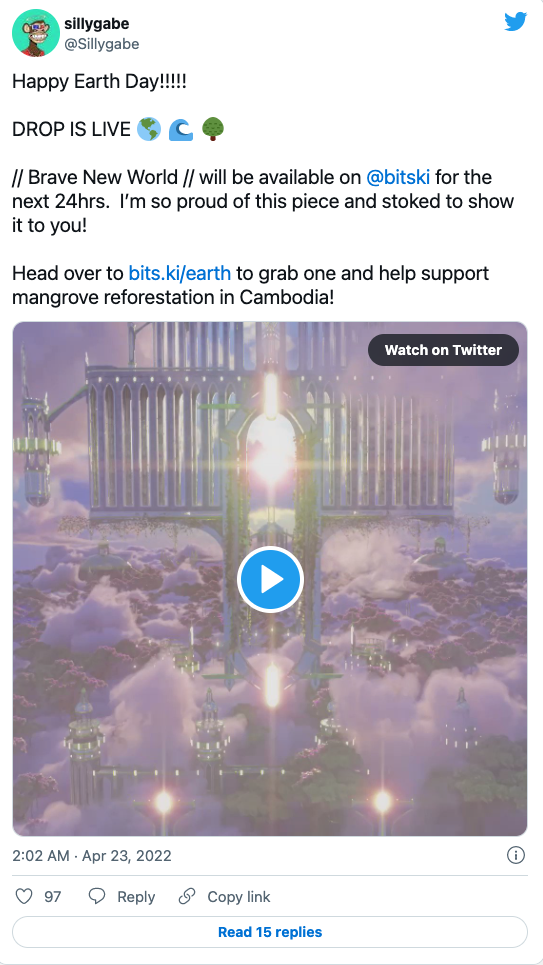The width and height of the screenshot is (543, 965).
Task: Like the tweet with heart icon
Action: tap(23, 896)
